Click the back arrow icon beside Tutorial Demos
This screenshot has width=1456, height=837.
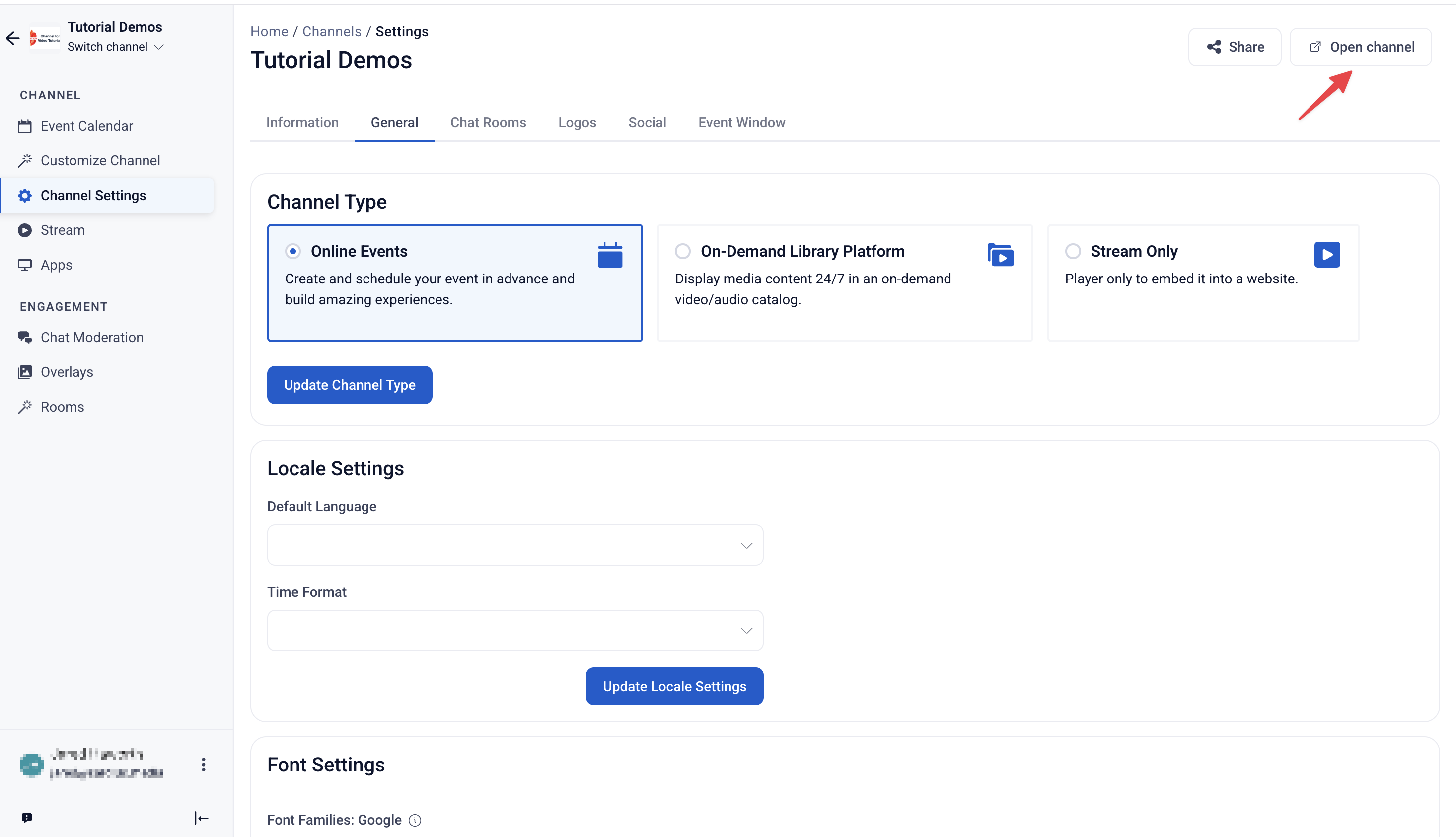point(12,38)
